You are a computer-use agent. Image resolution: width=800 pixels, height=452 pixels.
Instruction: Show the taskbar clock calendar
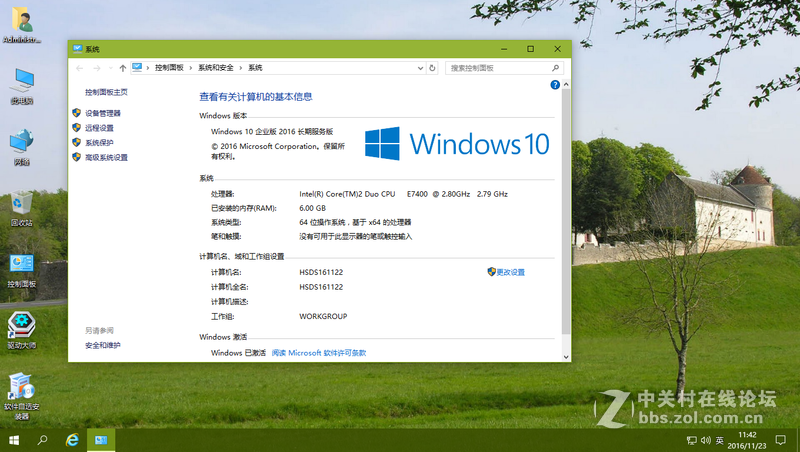click(747, 440)
